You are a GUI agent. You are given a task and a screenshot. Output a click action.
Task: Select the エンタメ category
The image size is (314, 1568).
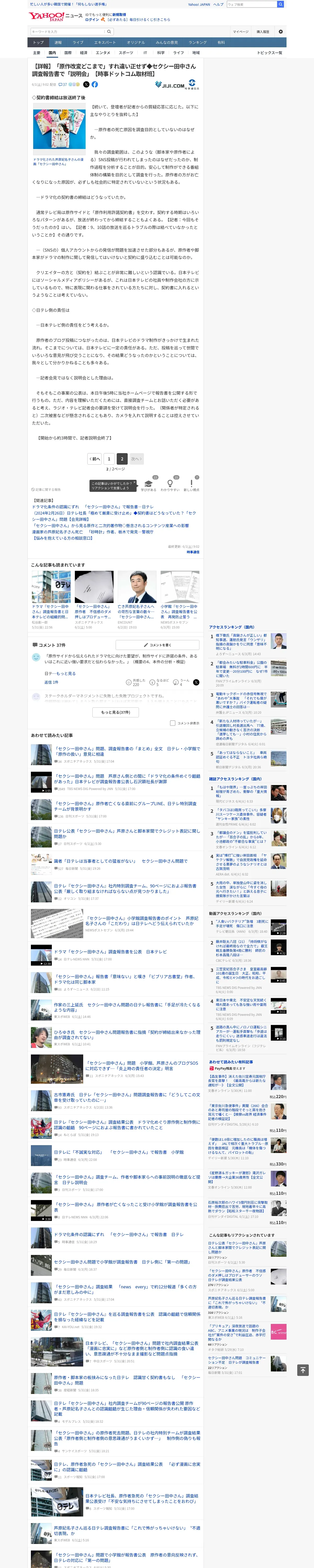coord(103,53)
